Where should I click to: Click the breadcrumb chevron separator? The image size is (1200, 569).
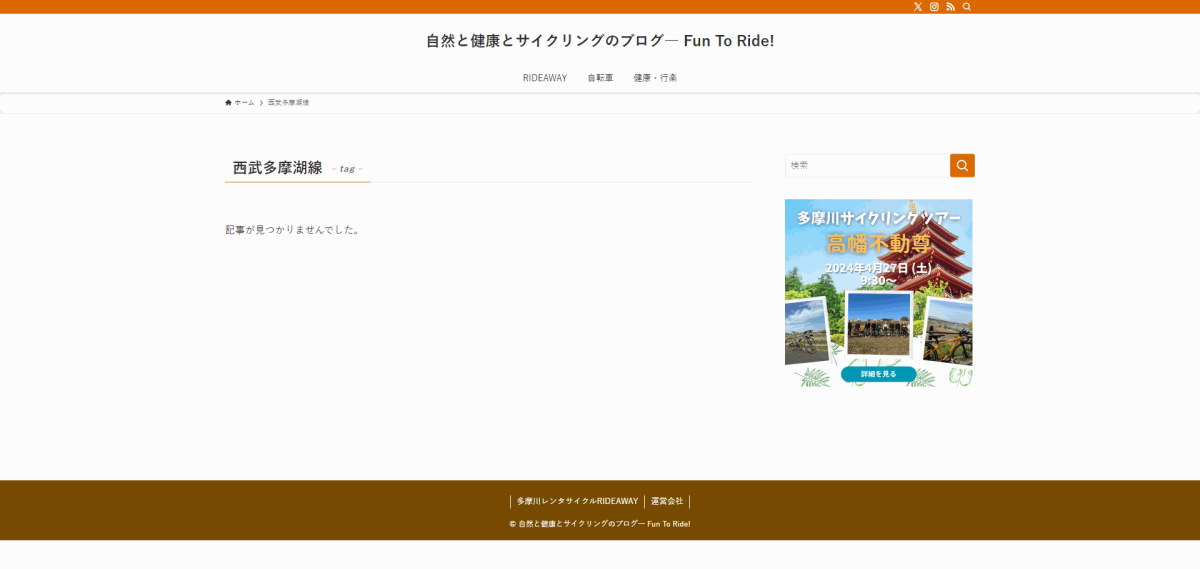(261, 103)
